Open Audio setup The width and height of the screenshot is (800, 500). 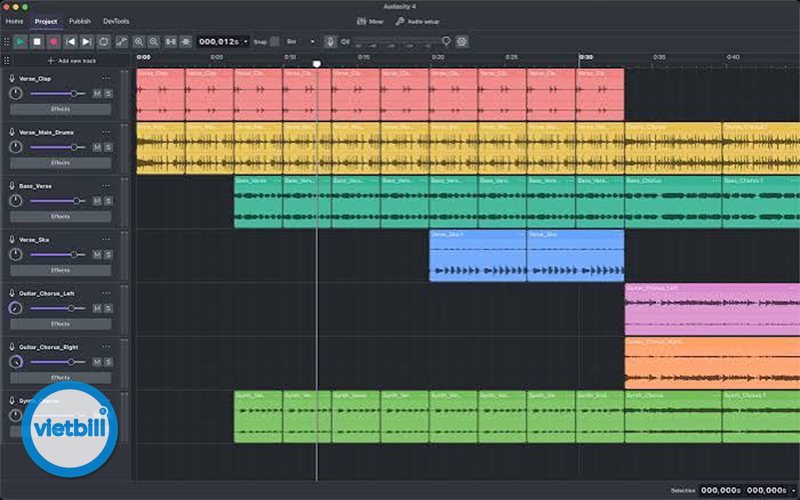[417, 21]
